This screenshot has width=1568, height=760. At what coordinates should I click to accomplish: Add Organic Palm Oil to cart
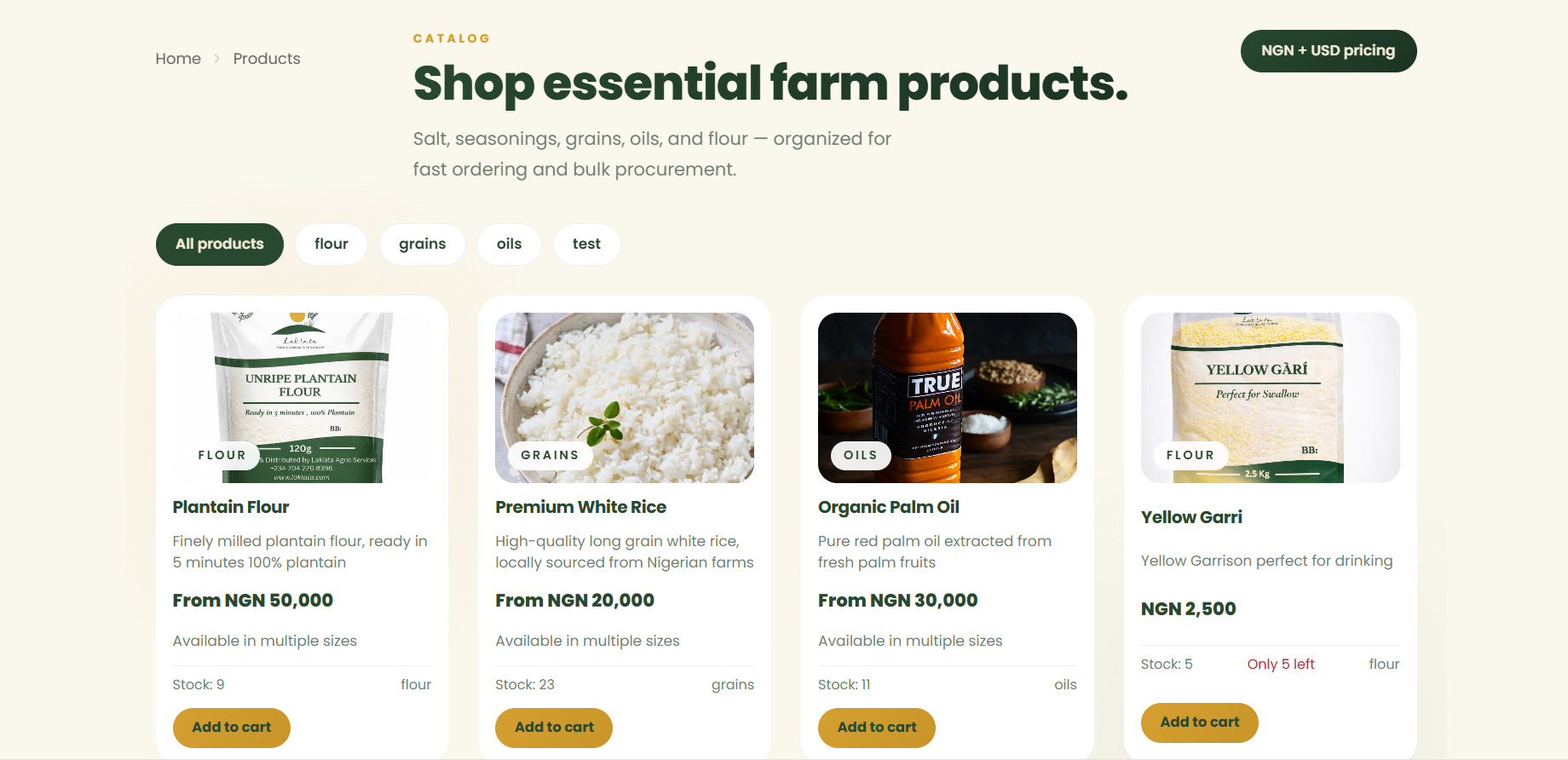[876, 728]
